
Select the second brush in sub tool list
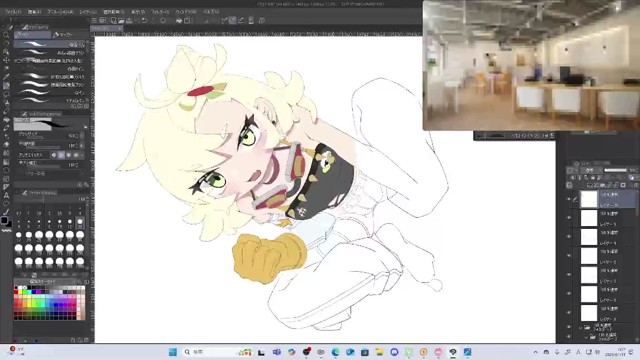tap(49, 53)
